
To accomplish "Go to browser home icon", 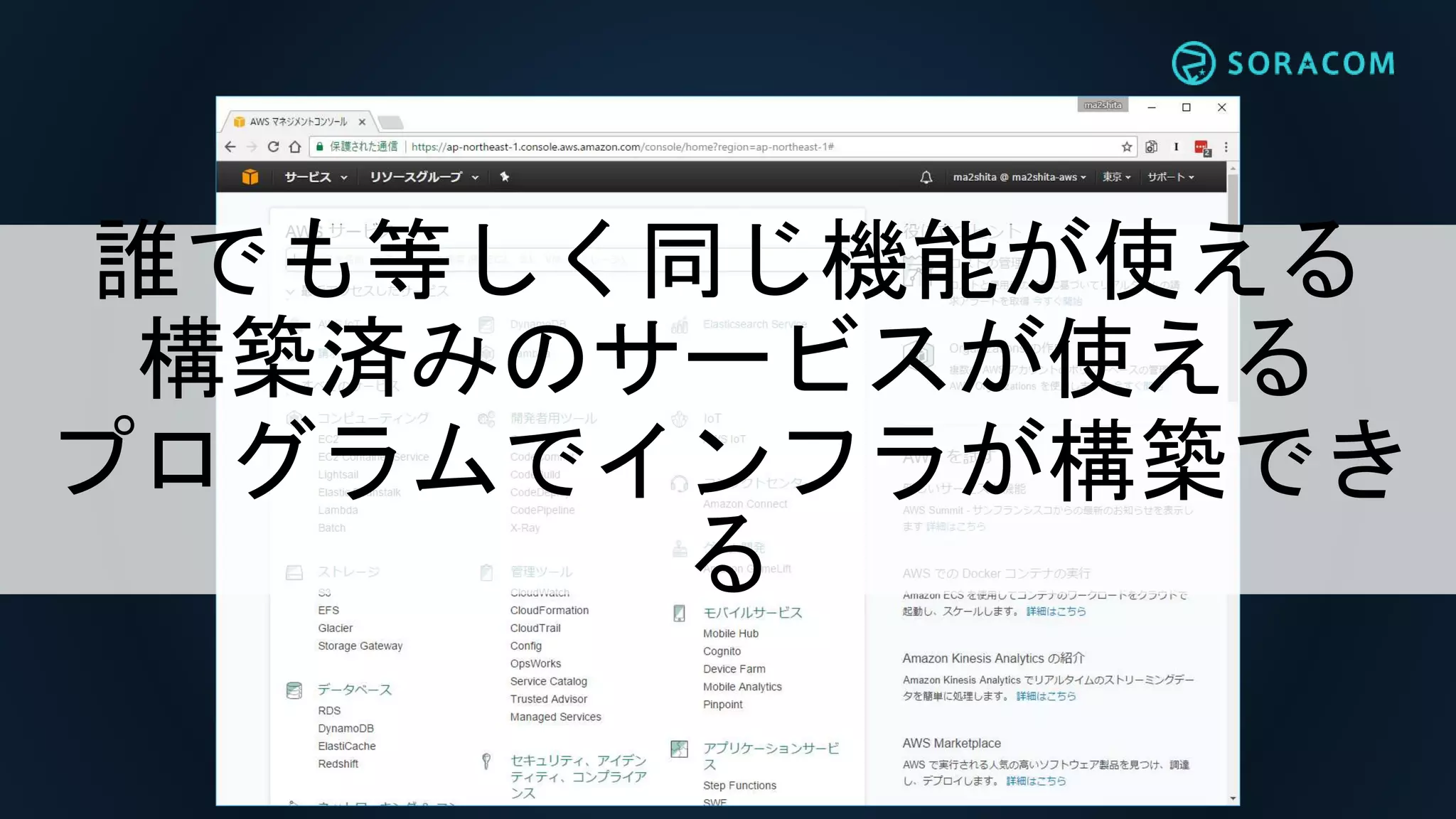I will (x=295, y=147).
